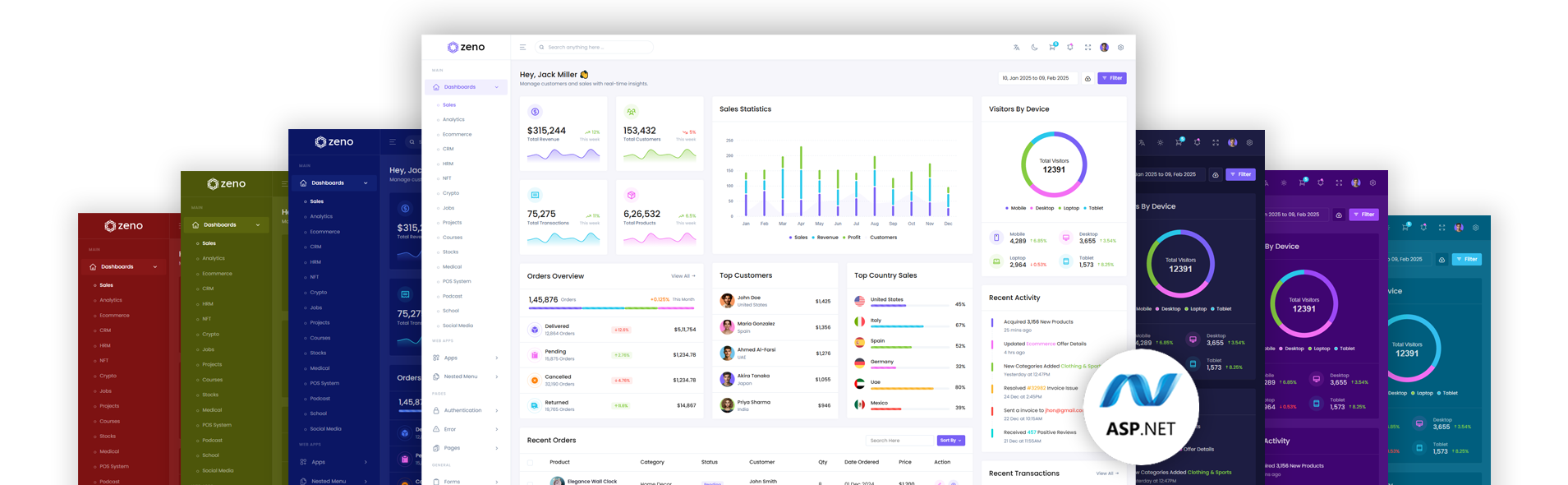Open the Sort By dropdown
This screenshot has height=485, width=1568.
click(950, 441)
